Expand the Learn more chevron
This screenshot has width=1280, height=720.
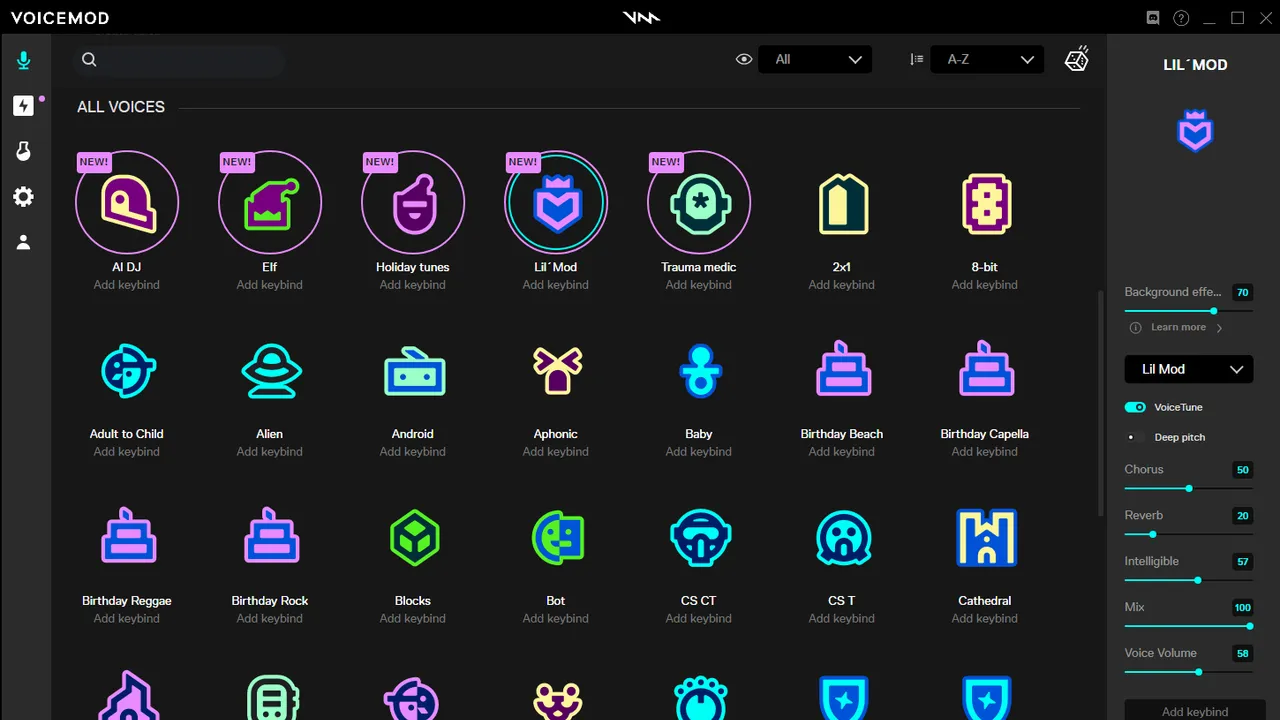[x=1220, y=328]
